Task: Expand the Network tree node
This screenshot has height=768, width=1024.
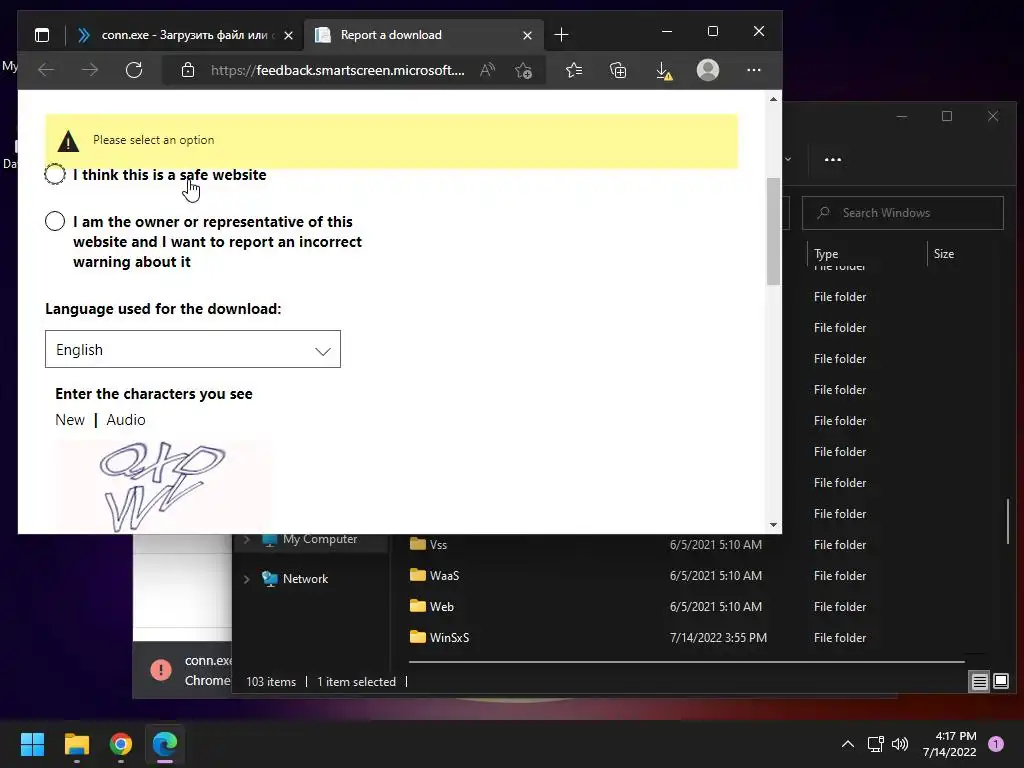Action: (246, 579)
